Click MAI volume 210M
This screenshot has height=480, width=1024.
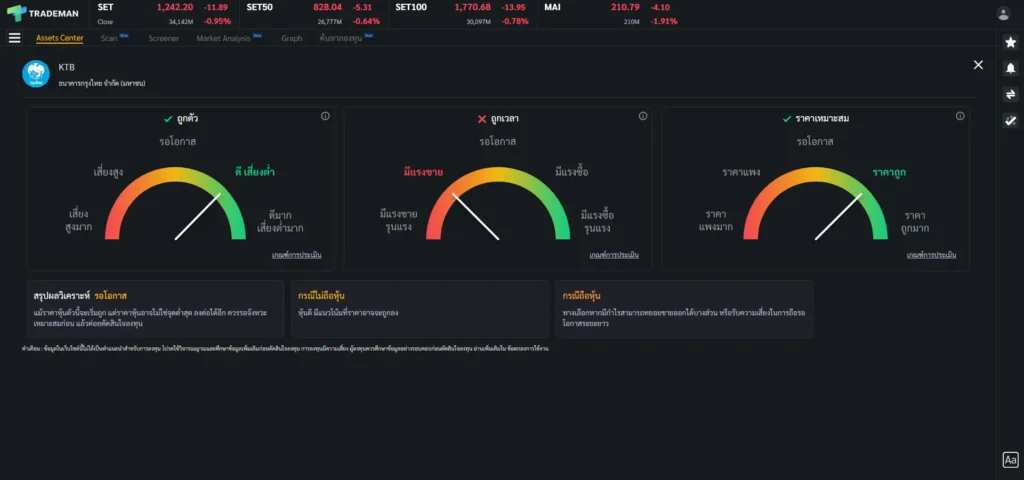632,22
